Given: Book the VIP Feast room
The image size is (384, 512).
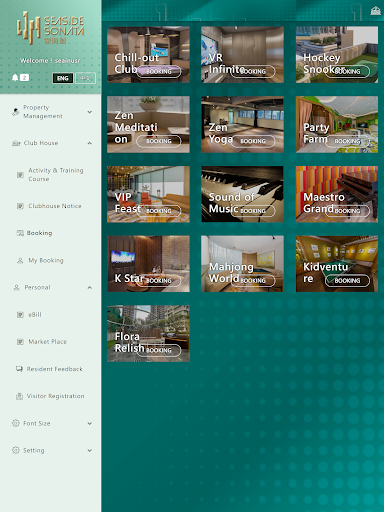Looking at the screenshot, I should tap(159, 211).
